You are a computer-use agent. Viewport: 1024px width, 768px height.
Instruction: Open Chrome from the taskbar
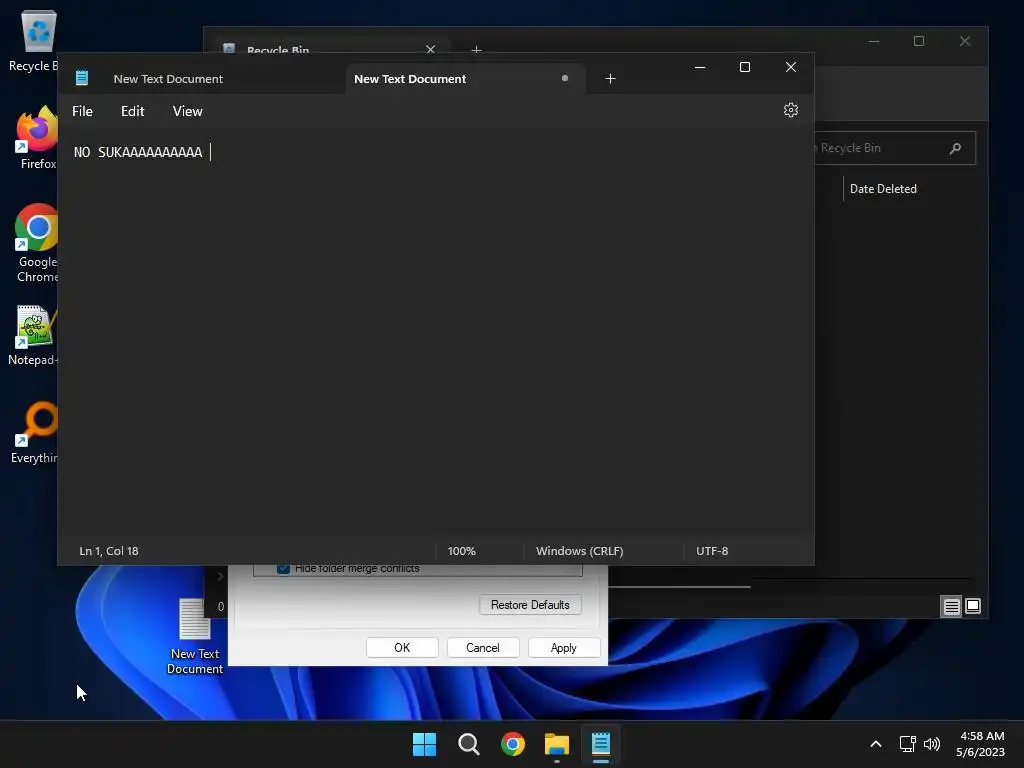click(x=513, y=744)
